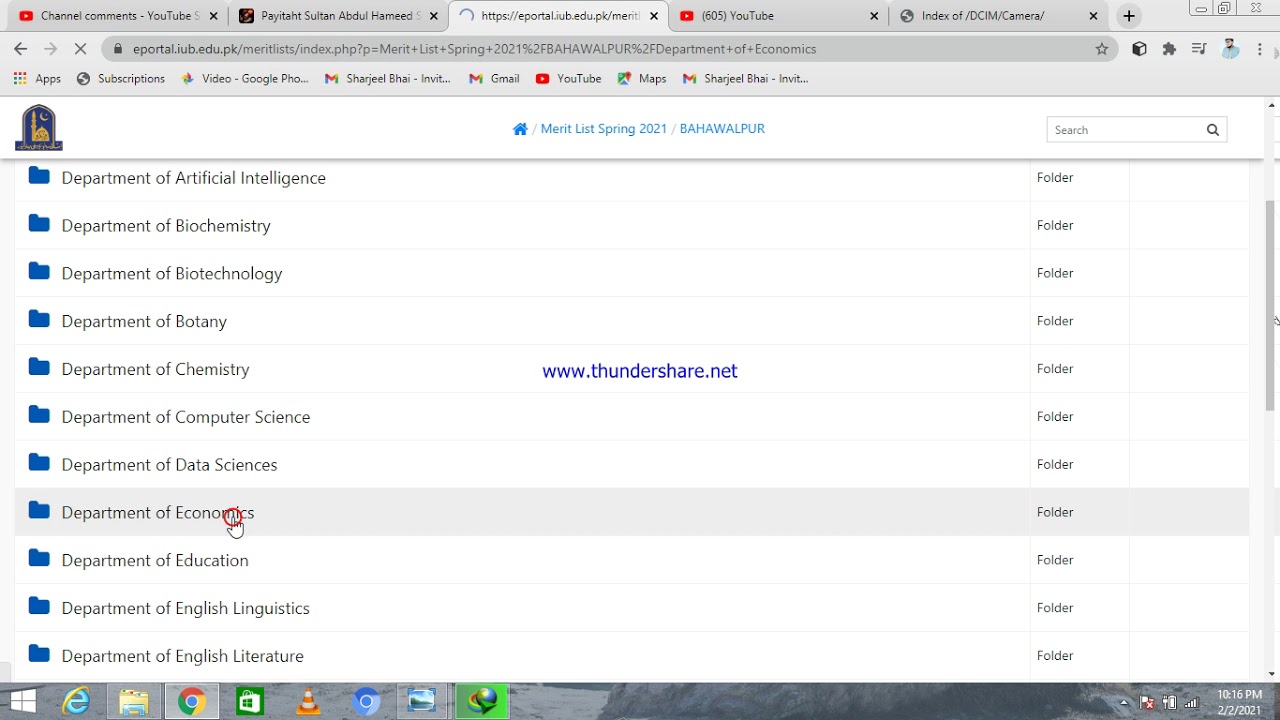Click the Department of English Linguistics folder icon
The image size is (1280, 720).
pyautogui.click(x=39, y=607)
